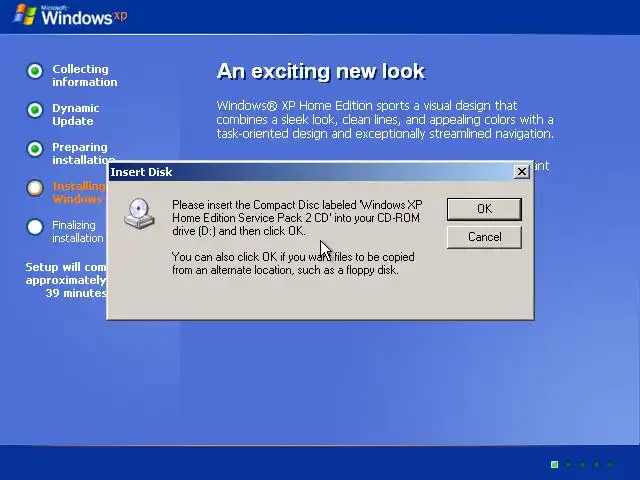Click the Installing Windows step indicator

pos(35,188)
